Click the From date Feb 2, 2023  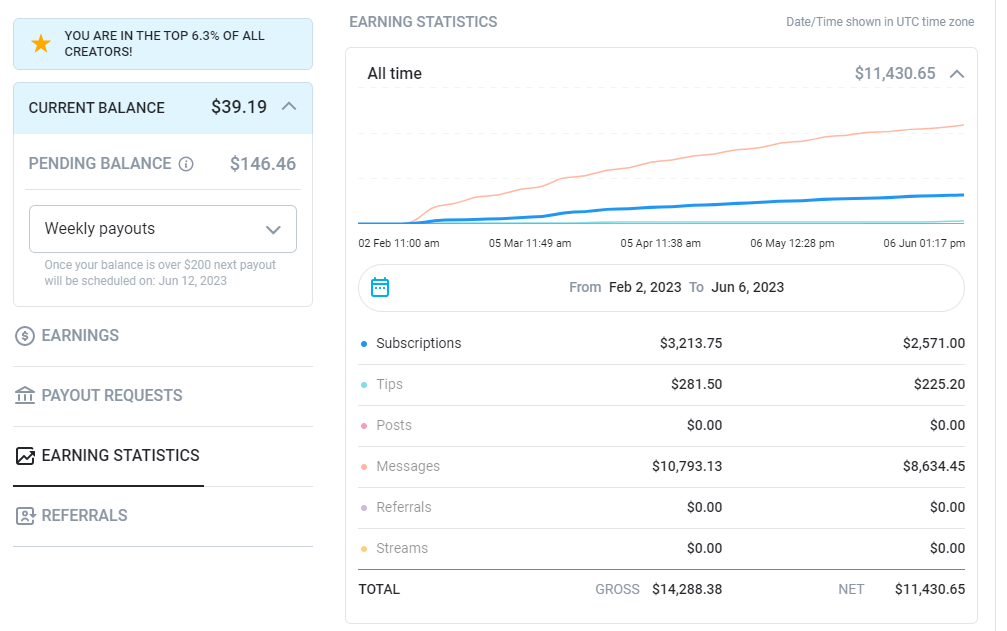pos(645,288)
